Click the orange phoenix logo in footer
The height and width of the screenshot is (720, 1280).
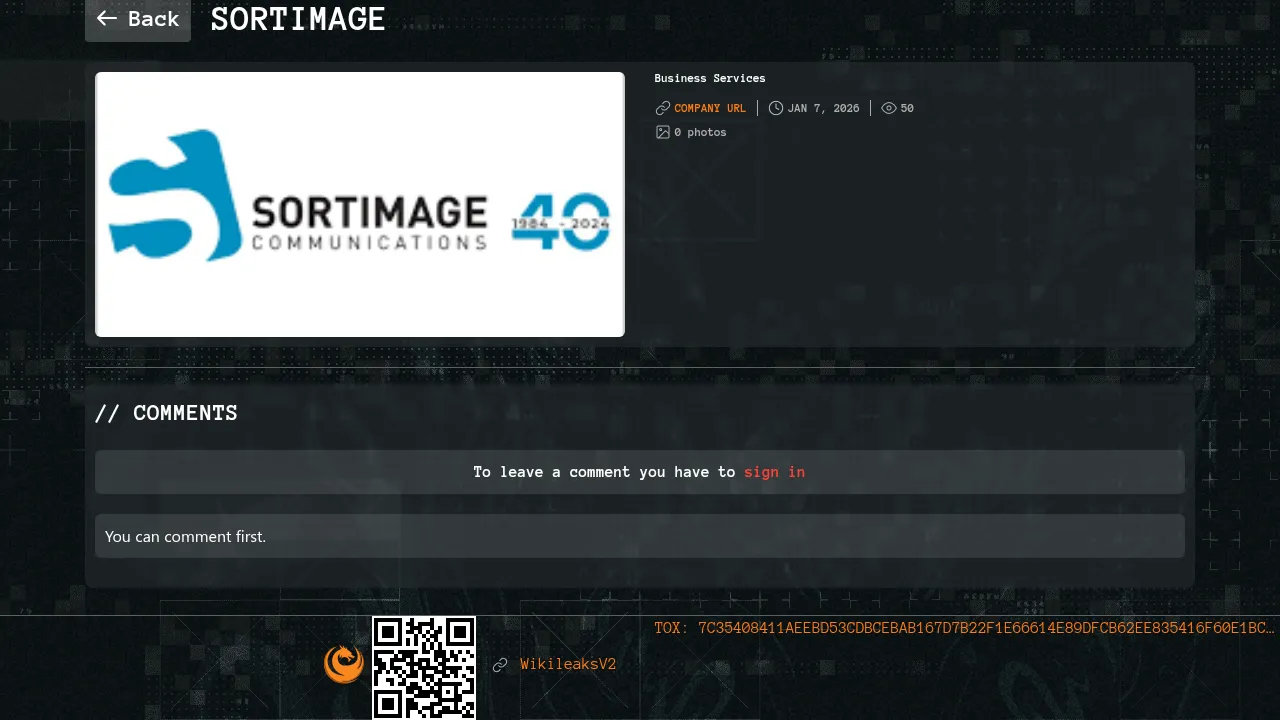click(x=344, y=664)
